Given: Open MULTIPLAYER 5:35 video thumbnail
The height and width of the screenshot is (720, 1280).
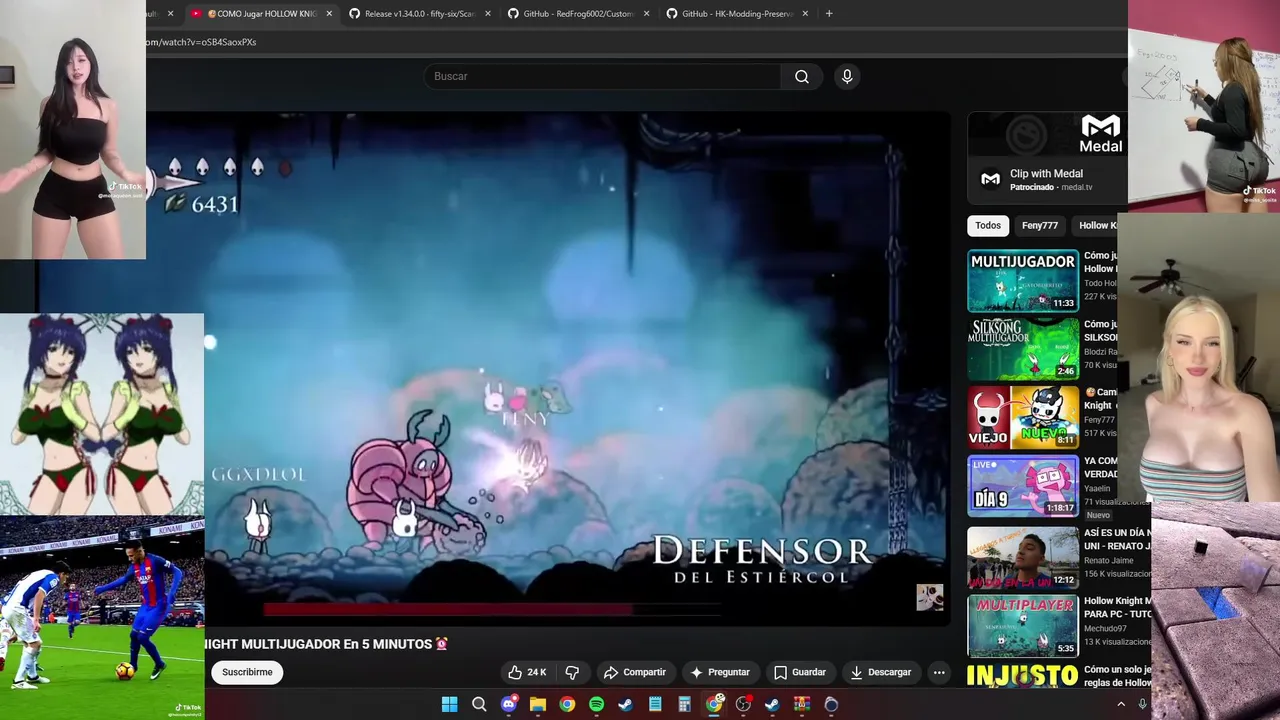Looking at the screenshot, I should click(x=1023, y=625).
